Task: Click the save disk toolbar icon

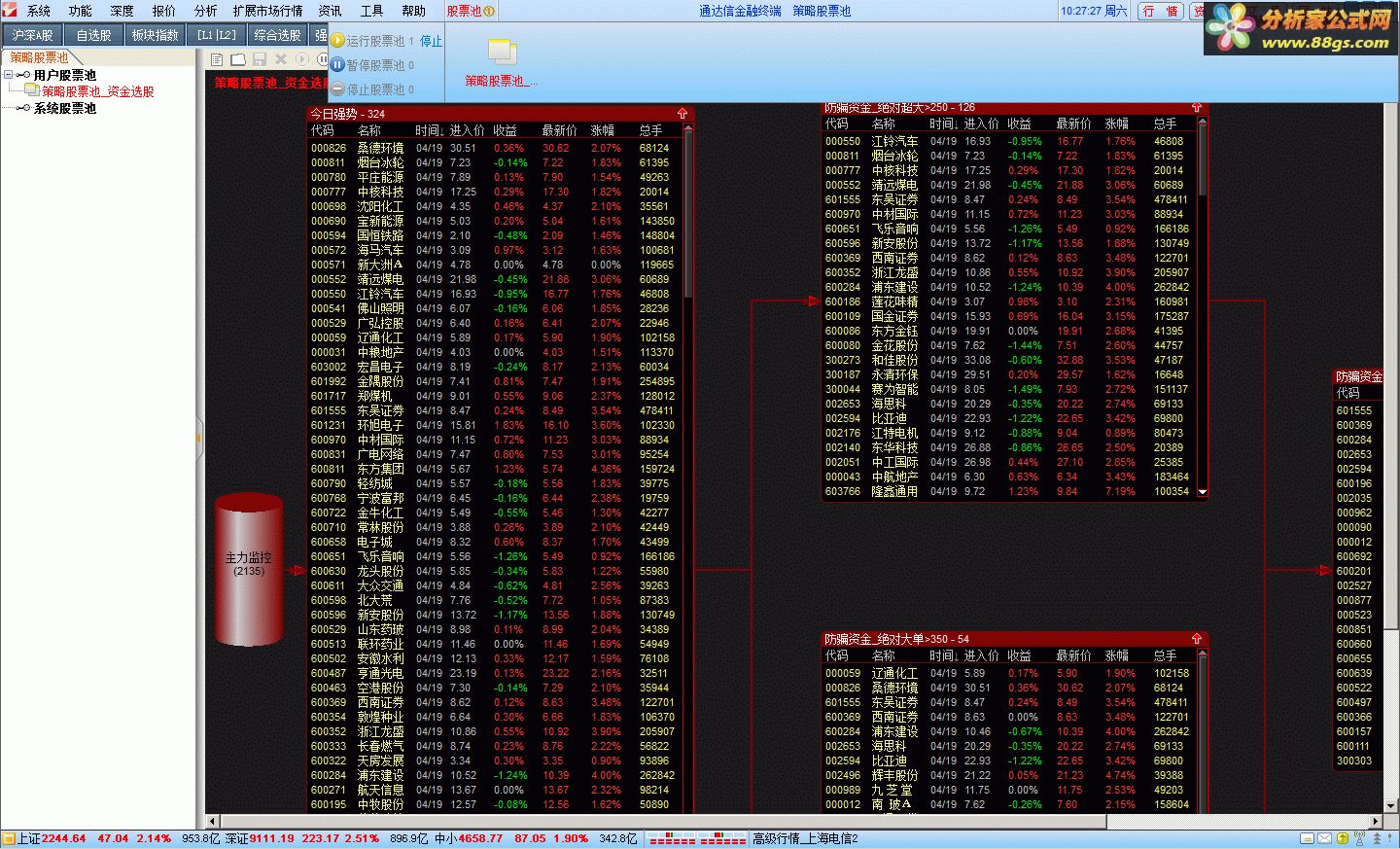Action: point(260,59)
